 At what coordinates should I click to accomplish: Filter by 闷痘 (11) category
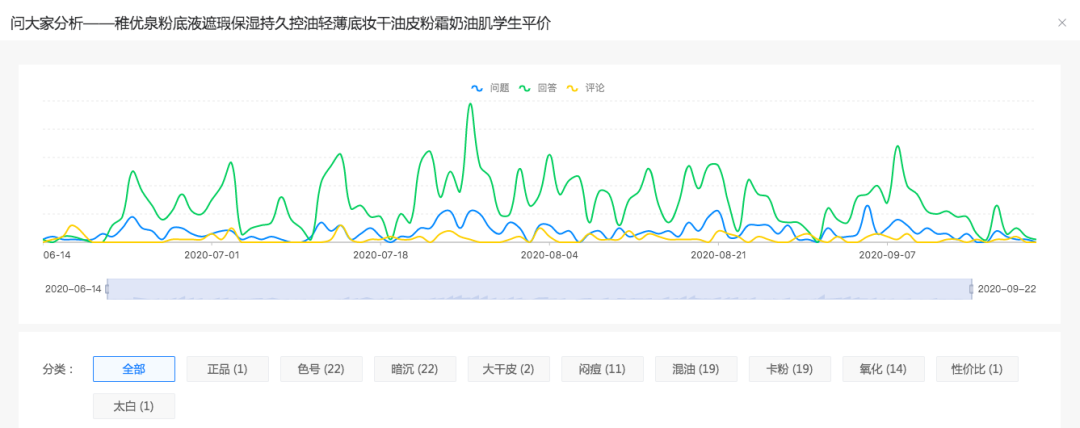602,369
